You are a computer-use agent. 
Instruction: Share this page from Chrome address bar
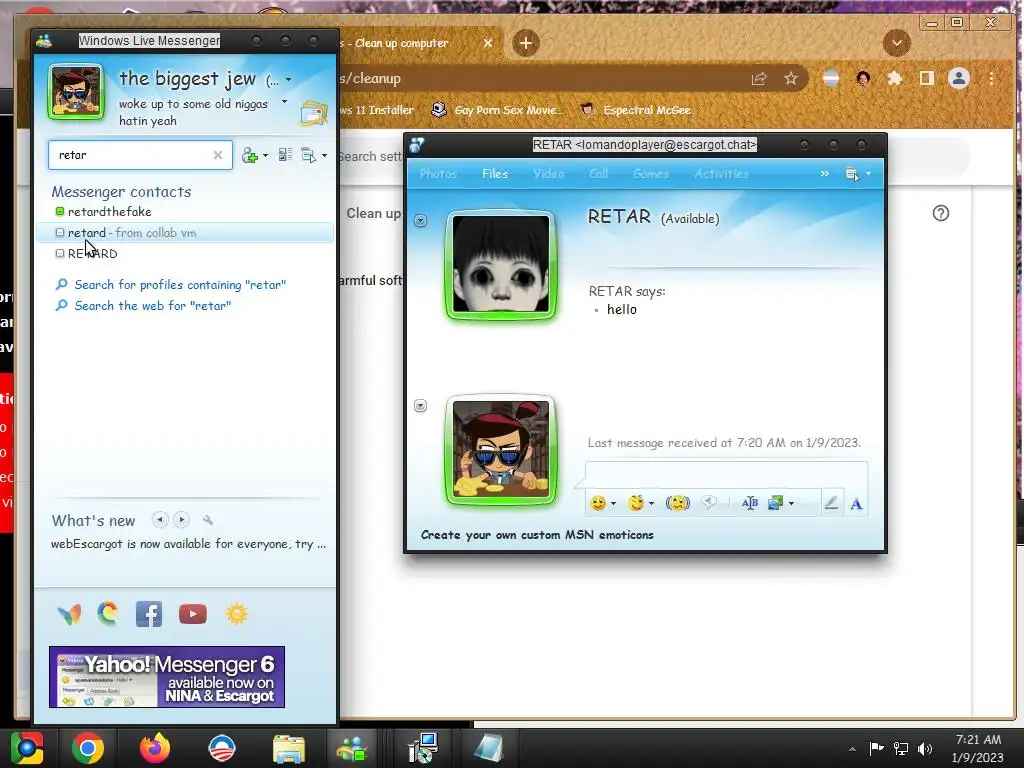[759, 79]
